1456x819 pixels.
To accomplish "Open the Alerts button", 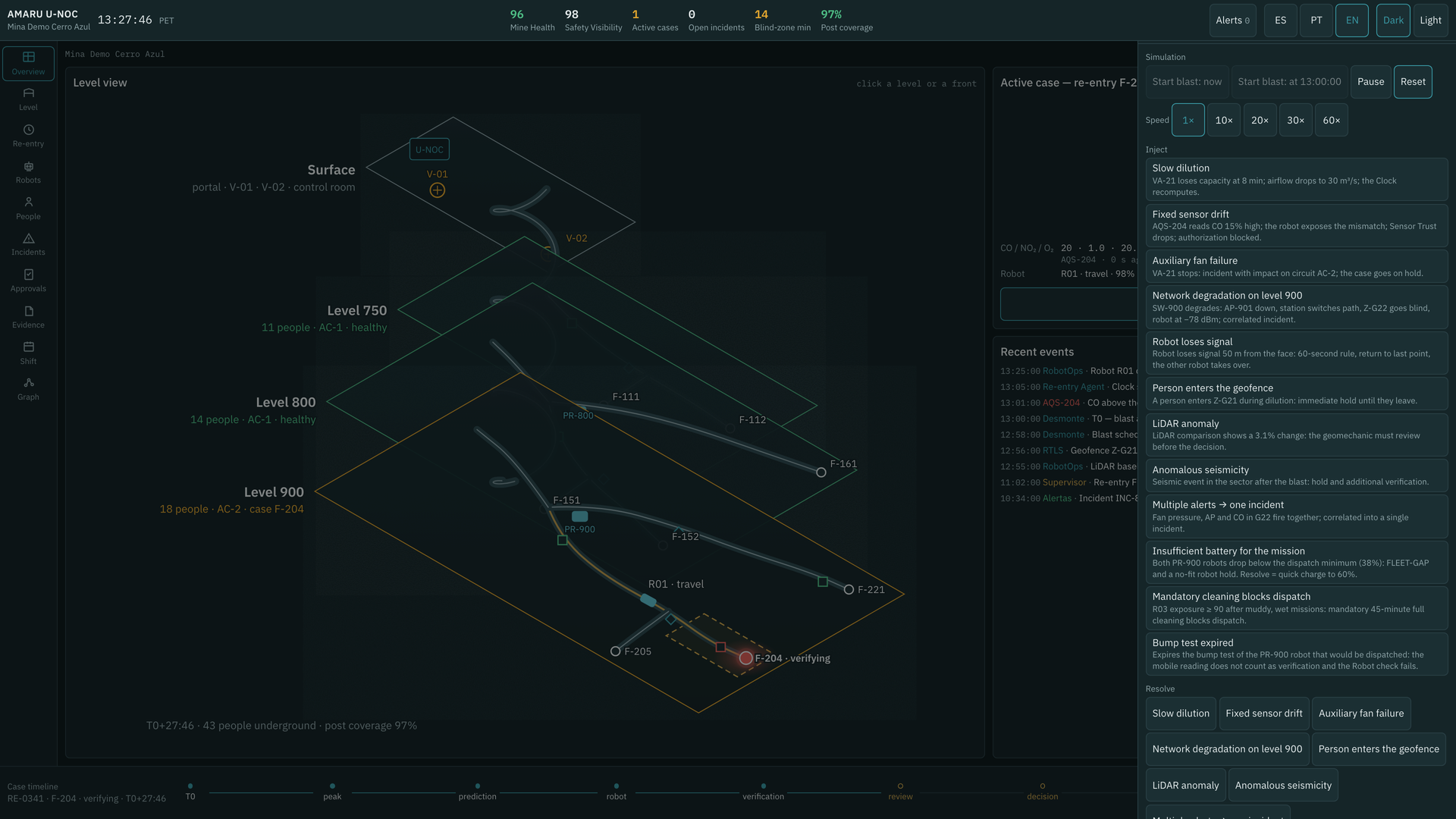I will tap(1233, 20).
